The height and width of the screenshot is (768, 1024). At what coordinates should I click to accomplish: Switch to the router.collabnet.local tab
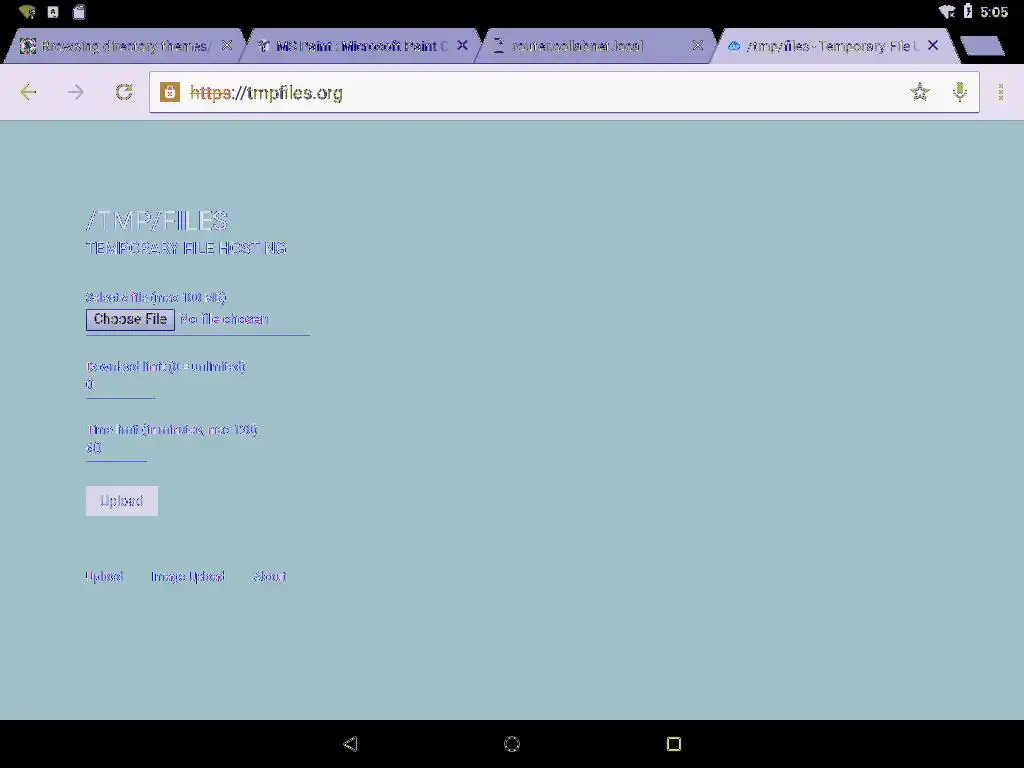point(596,46)
